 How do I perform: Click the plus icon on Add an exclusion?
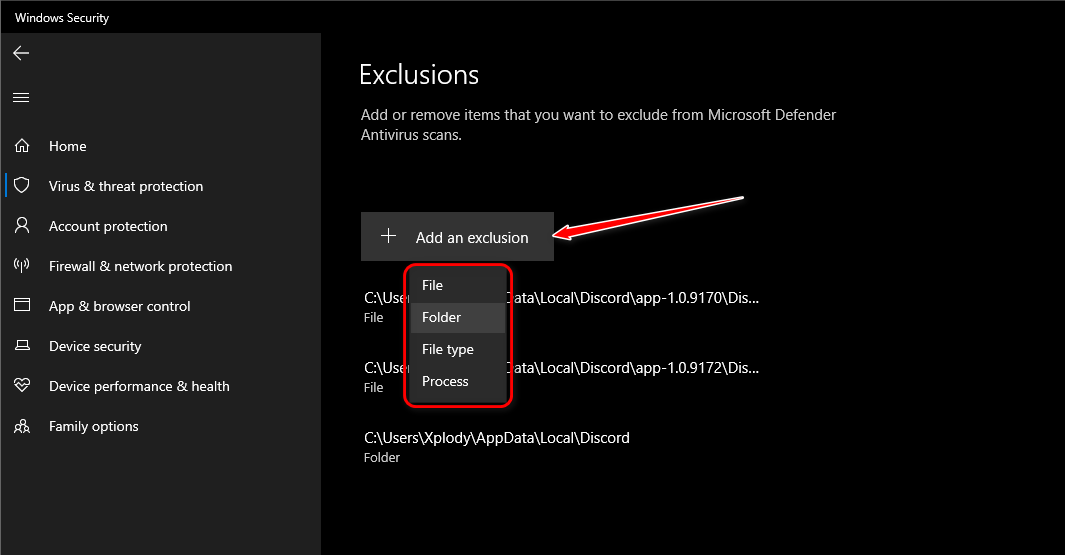pyautogui.click(x=389, y=237)
